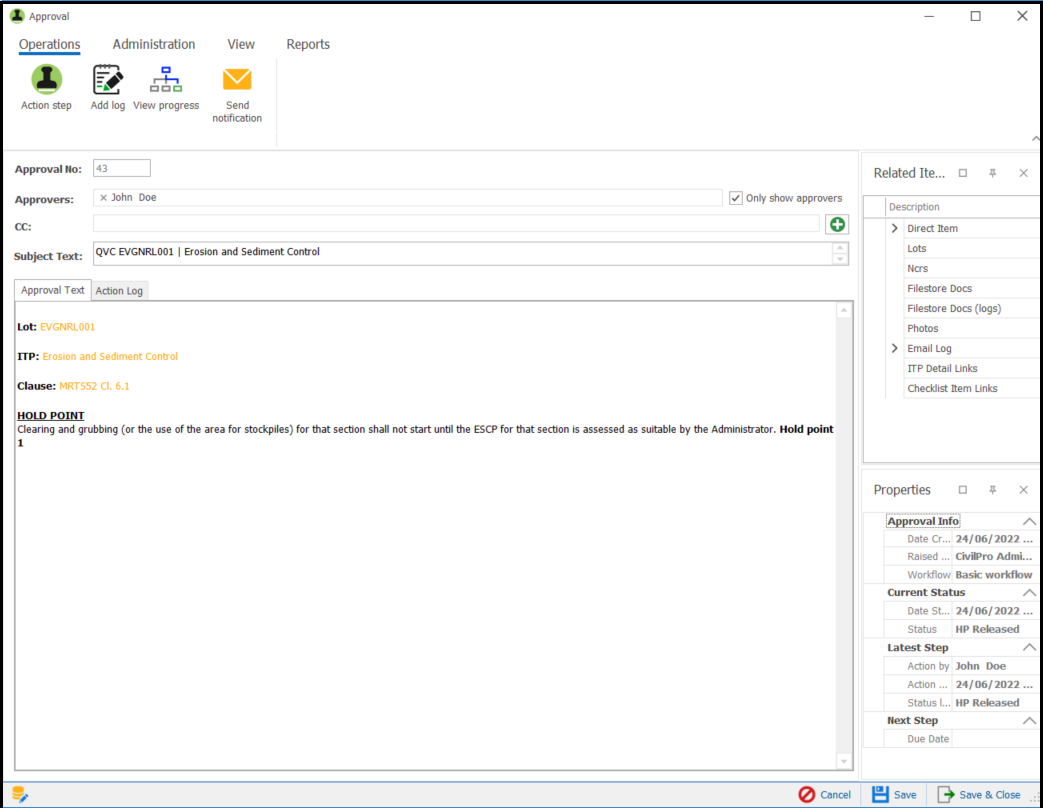This screenshot has width=1043, height=808.
Task: Select Lots in Related Items
Action: coord(971,248)
